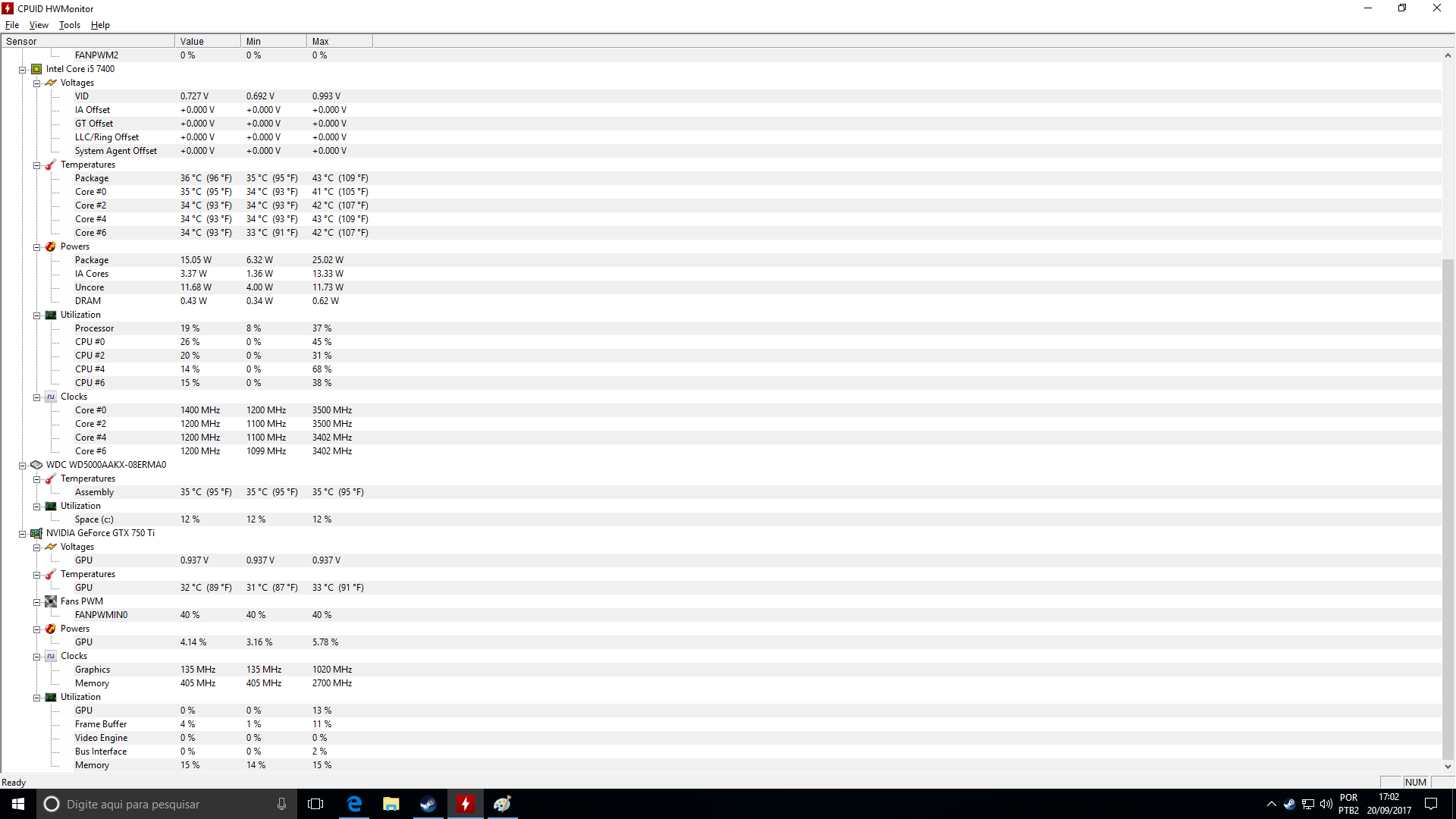The width and height of the screenshot is (1456, 819).
Task: Click the HWMonitor lightning taskbar icon
Action: point(466,804)
